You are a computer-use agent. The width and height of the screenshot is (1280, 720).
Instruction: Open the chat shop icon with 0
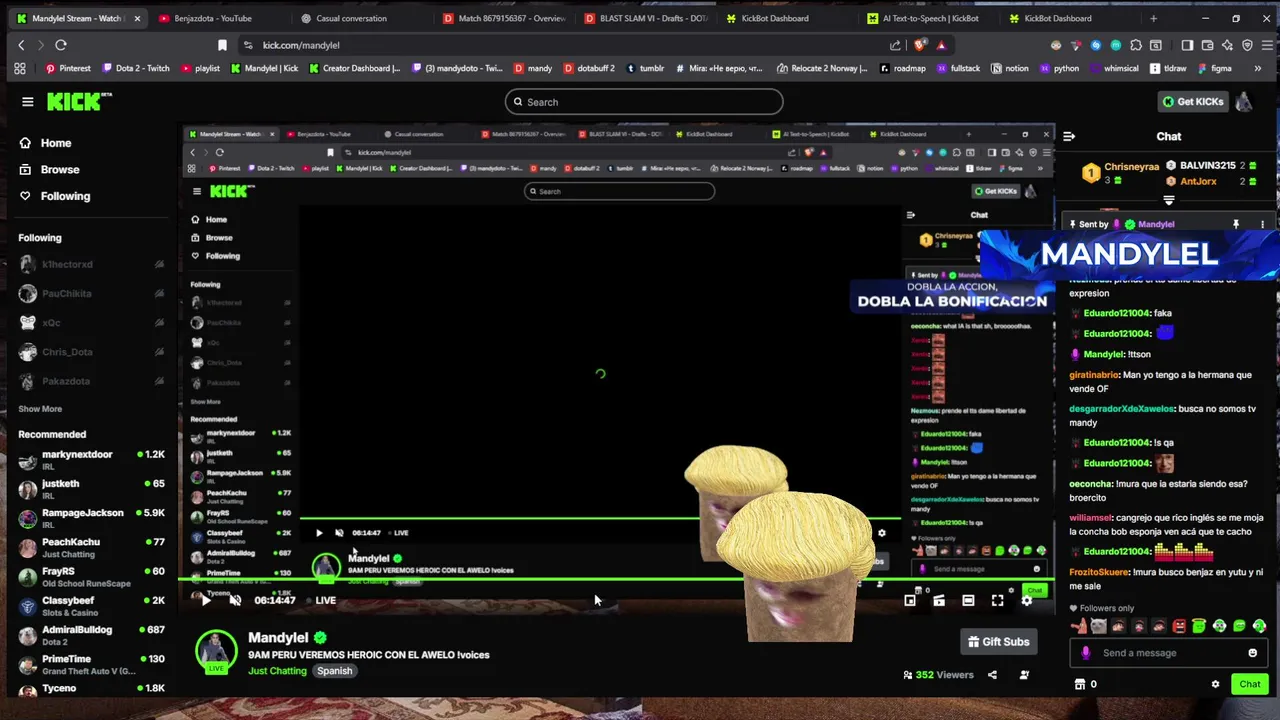pyautogui.click(x=1086, y=684)
